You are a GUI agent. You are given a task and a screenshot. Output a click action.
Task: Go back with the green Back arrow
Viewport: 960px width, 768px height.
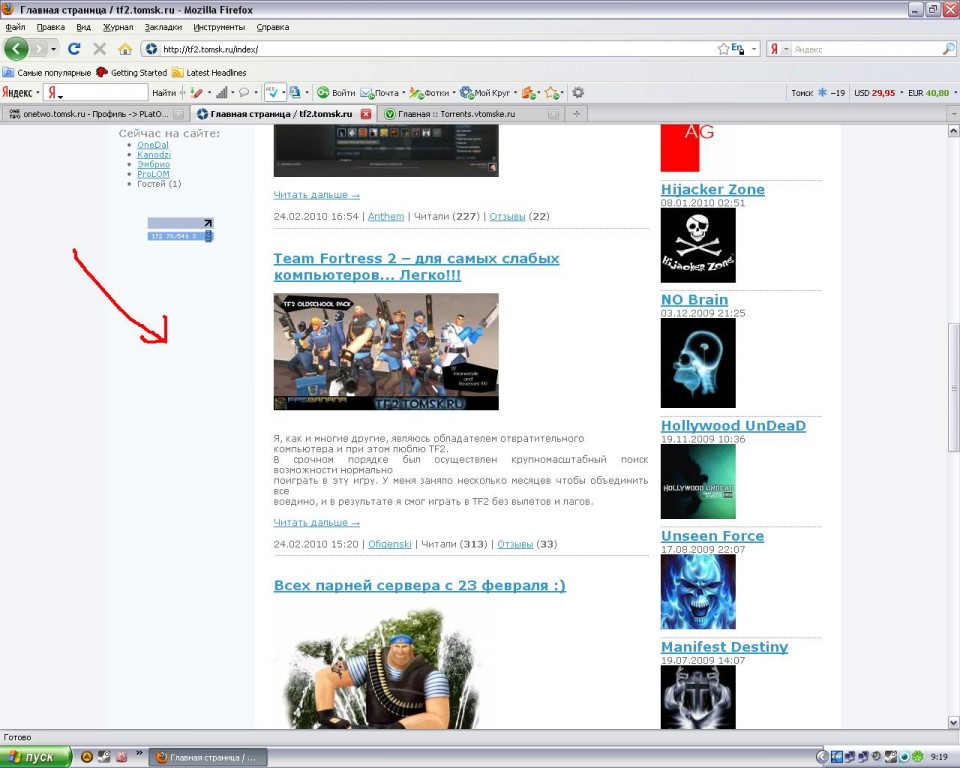point(17,49)
